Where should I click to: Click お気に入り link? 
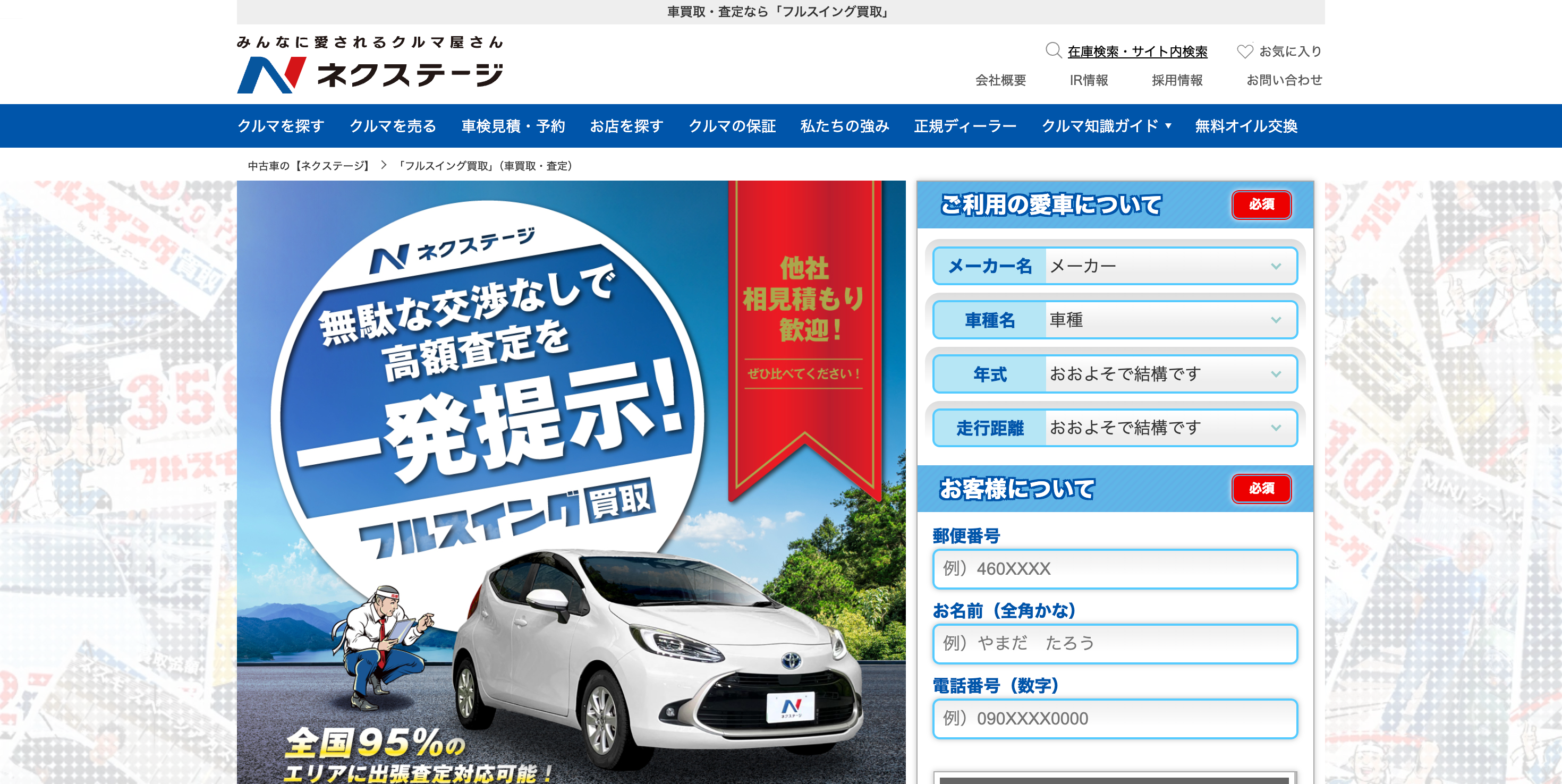pyautogui.click(x=1291, y=52)
